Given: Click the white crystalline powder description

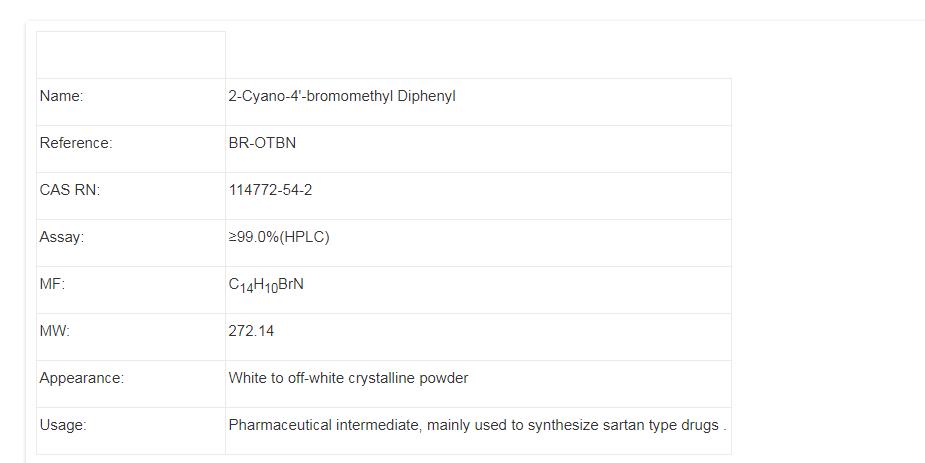Looking at the screenshot, I should (348, 379).
